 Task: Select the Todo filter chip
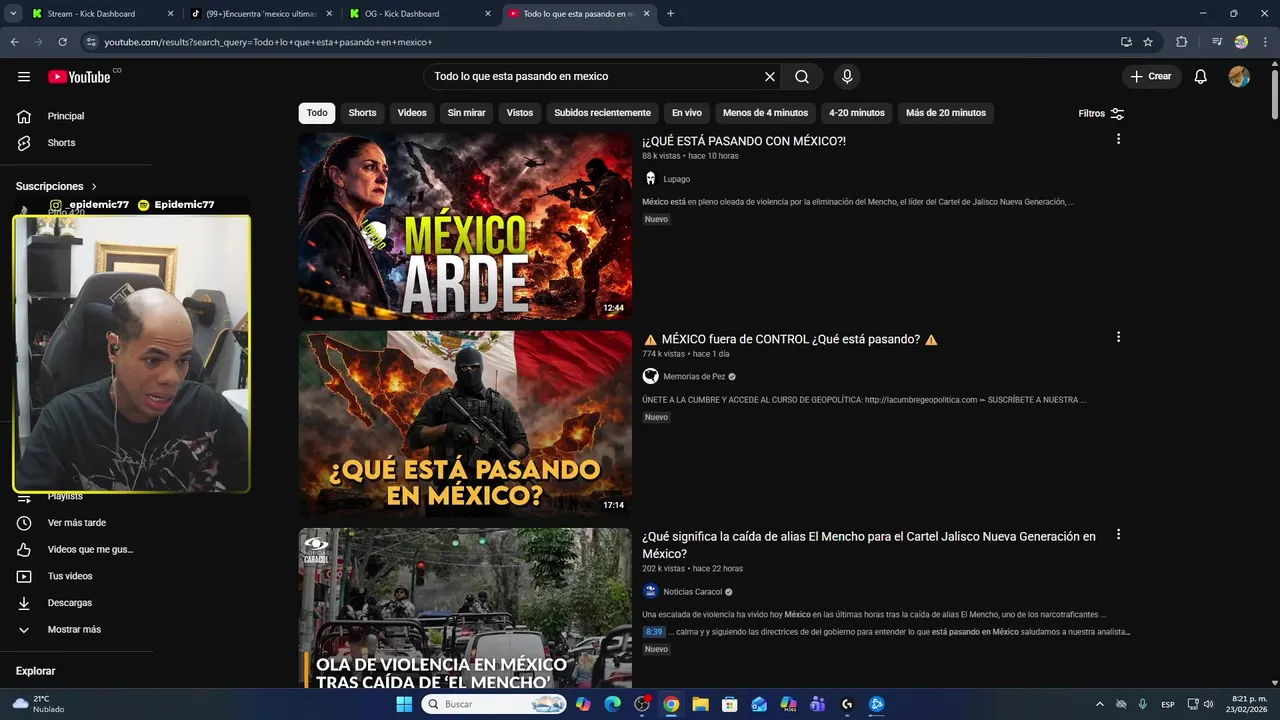click(x=317, y=113)
